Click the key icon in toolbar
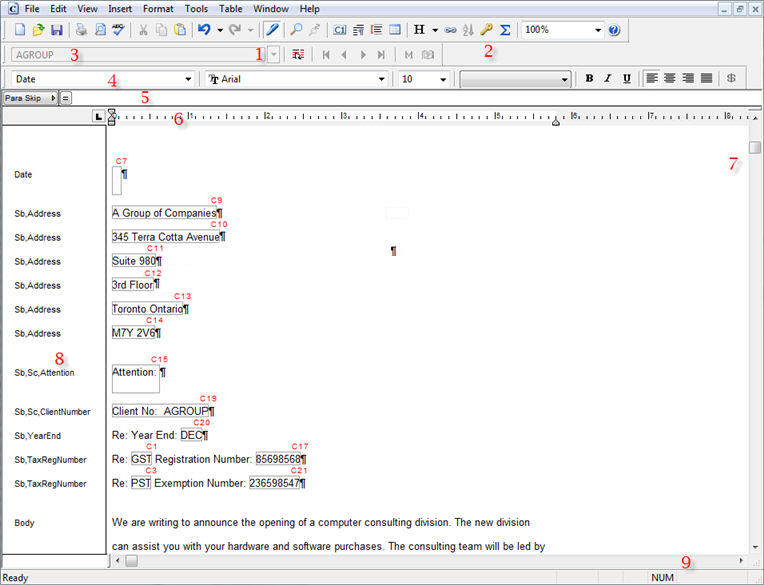The height and width of the screenshot is (585, 764). coord(486,30)
